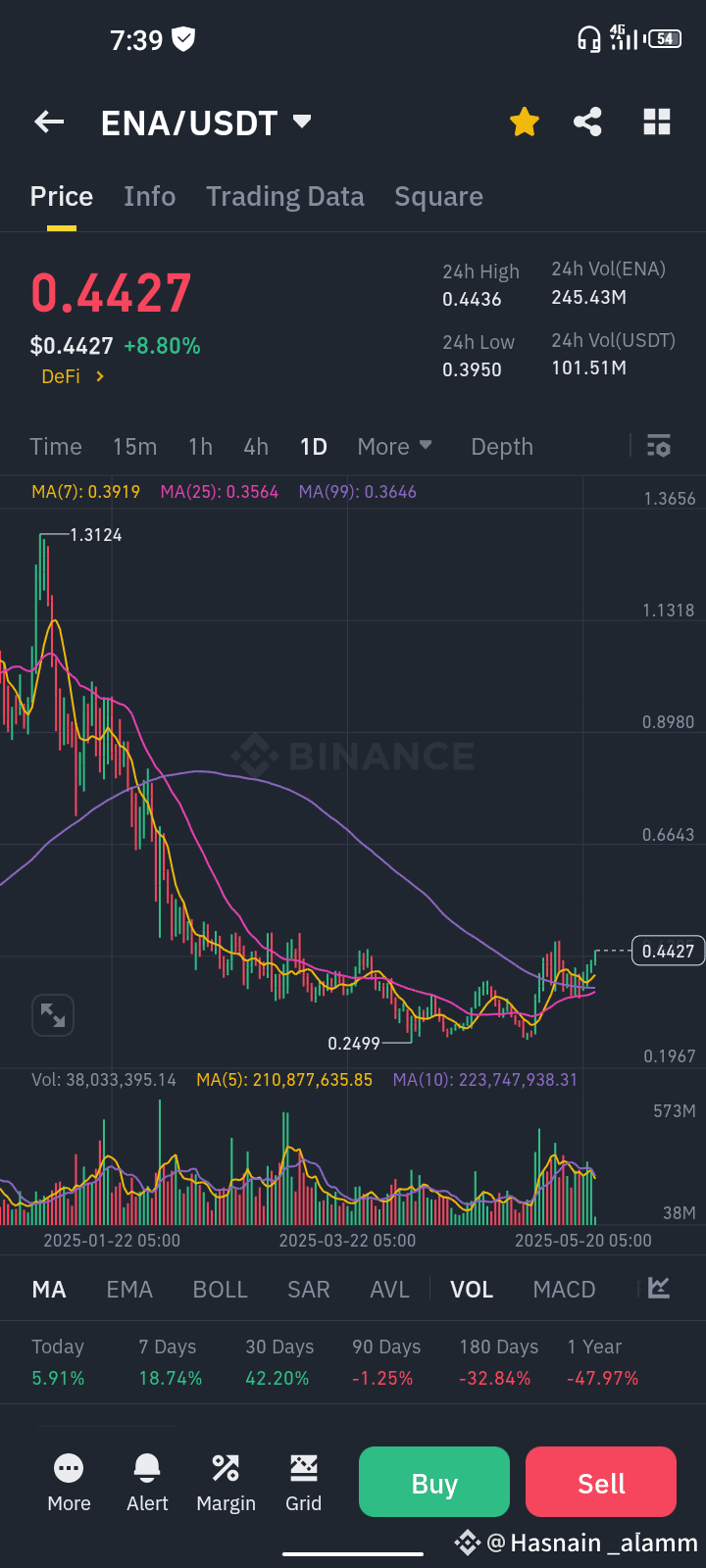Screen dimensions: 706x1568
Task: Toggle favorite star for ENA/USDT
Action: pos(524,122)
